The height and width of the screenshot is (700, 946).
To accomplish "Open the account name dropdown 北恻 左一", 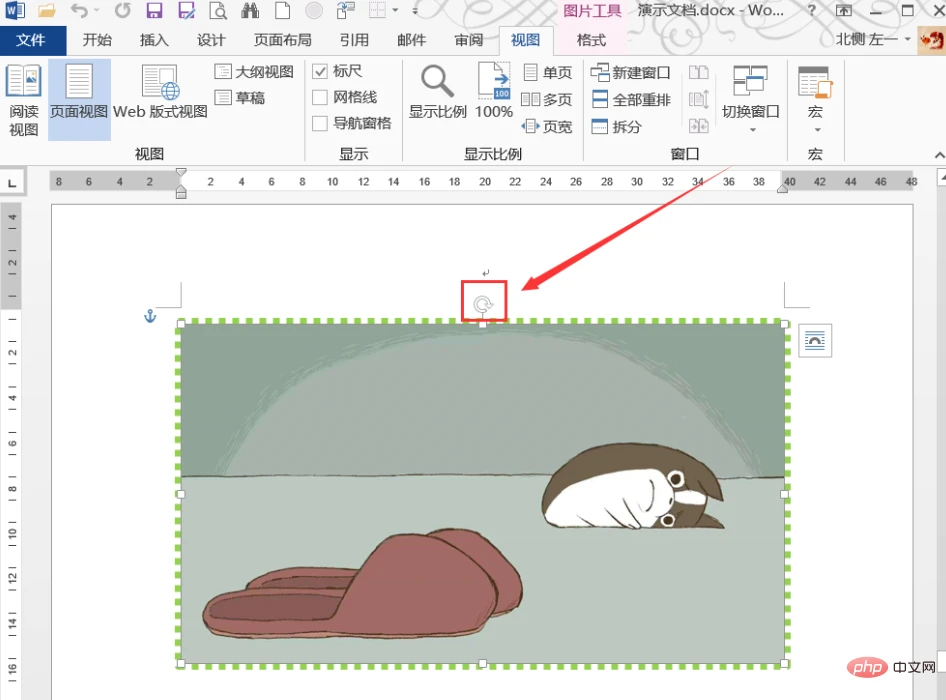I will 872,40.
